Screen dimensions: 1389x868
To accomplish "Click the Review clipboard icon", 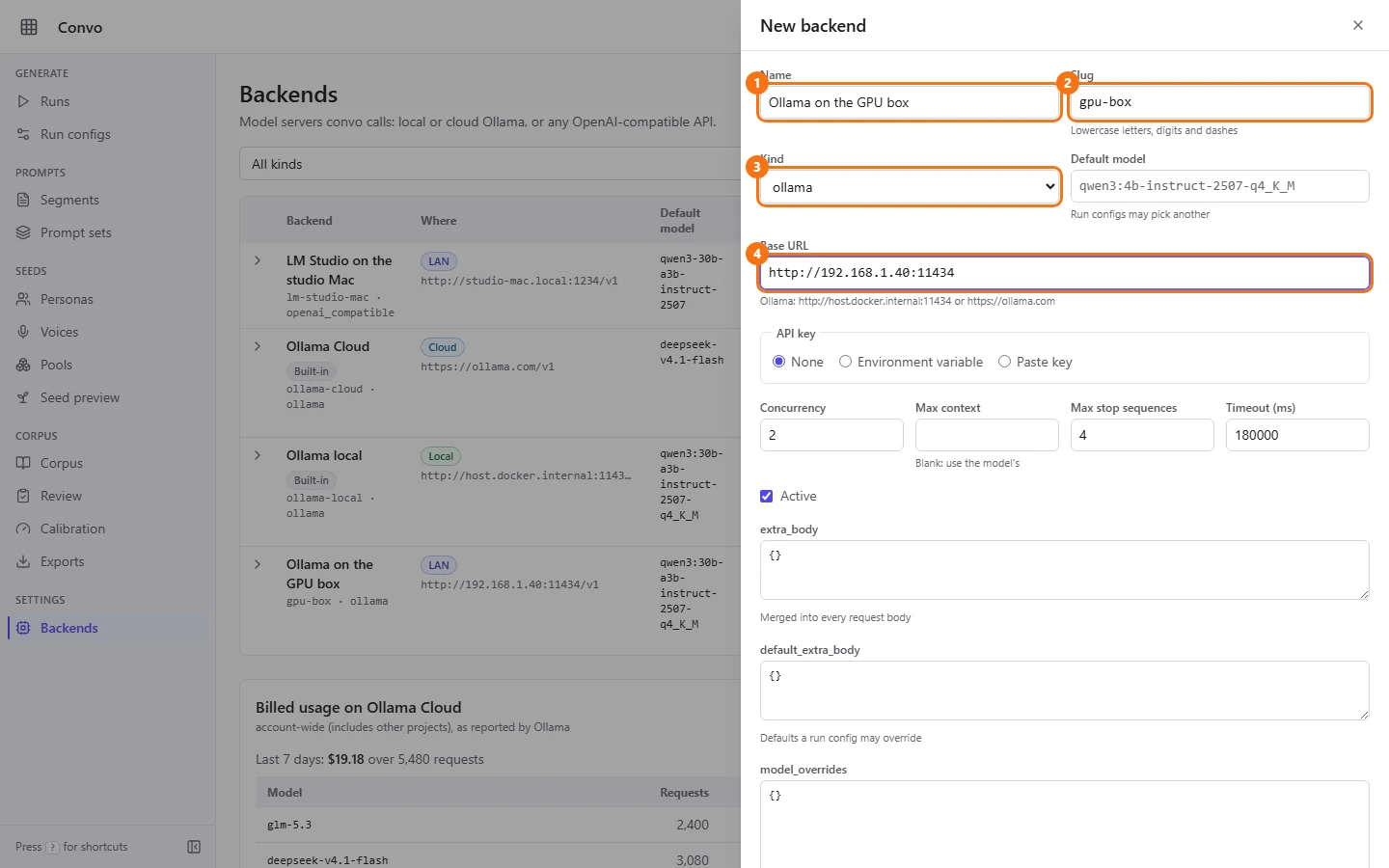I will [23, 496].
